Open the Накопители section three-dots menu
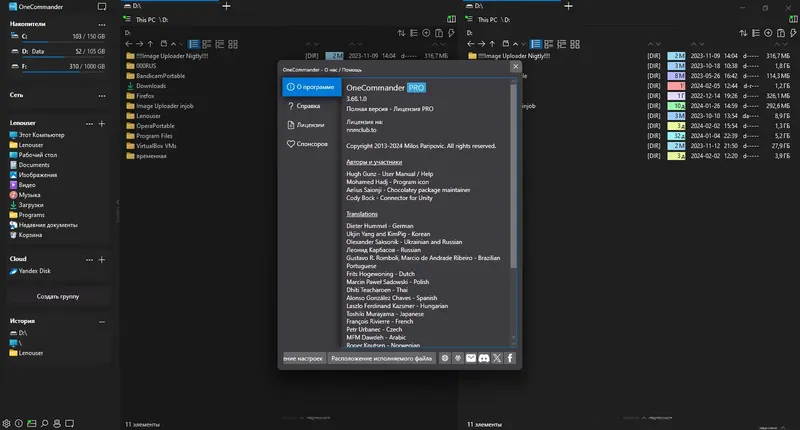Image resolution: width=800 pixels, height=430 pixels. pos(102,24)
